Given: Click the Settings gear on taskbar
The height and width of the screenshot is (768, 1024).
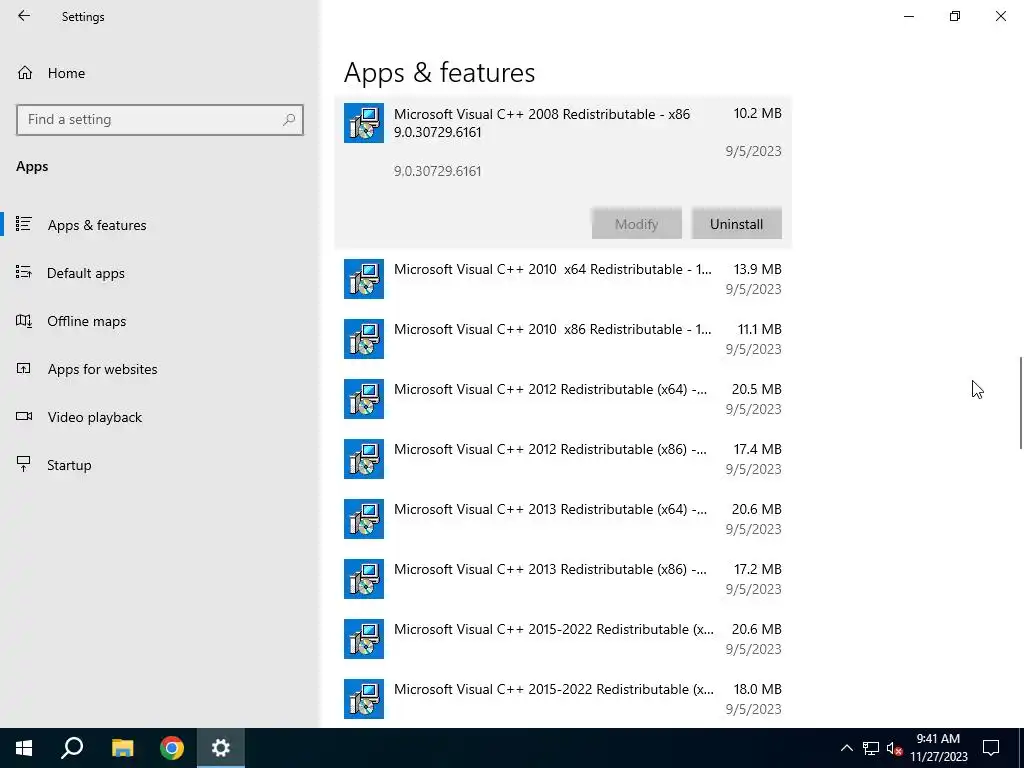Looking at the screenshot, I should [221, 748].
